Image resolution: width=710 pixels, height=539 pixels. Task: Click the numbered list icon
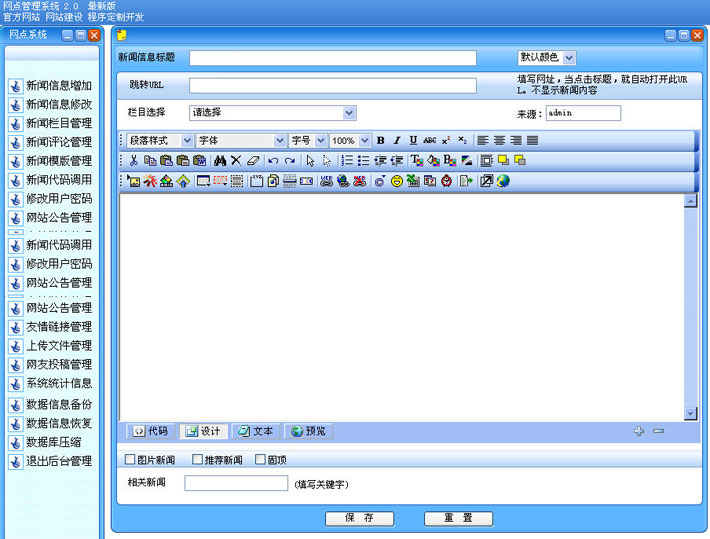click(x=347, y=160)
